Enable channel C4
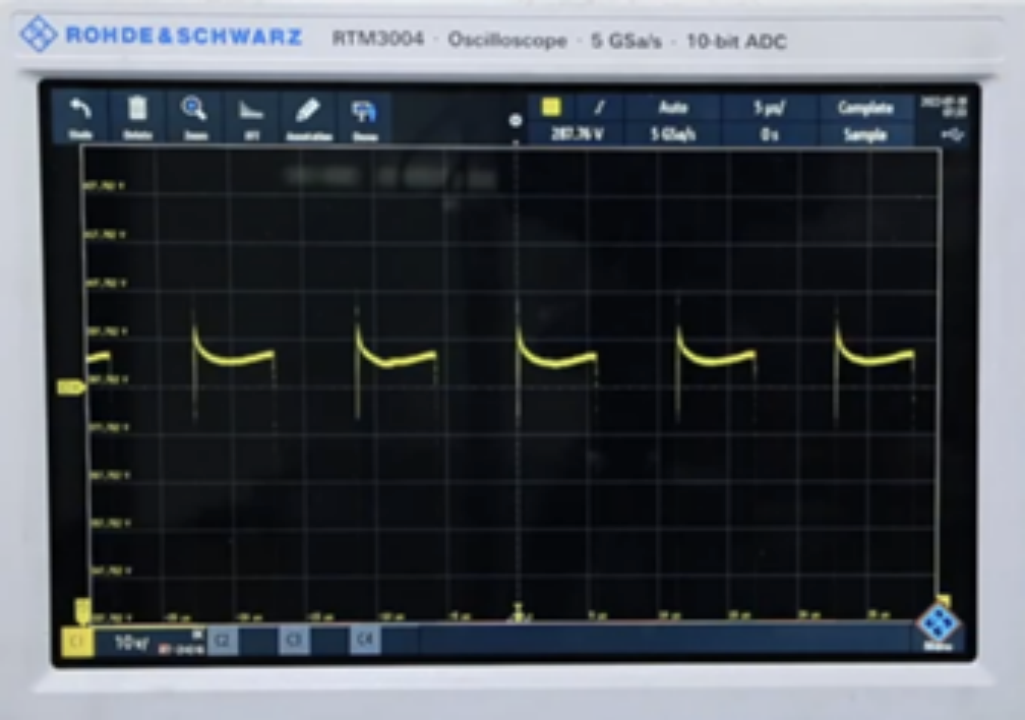1025x720 pixels. click(365, 640)
